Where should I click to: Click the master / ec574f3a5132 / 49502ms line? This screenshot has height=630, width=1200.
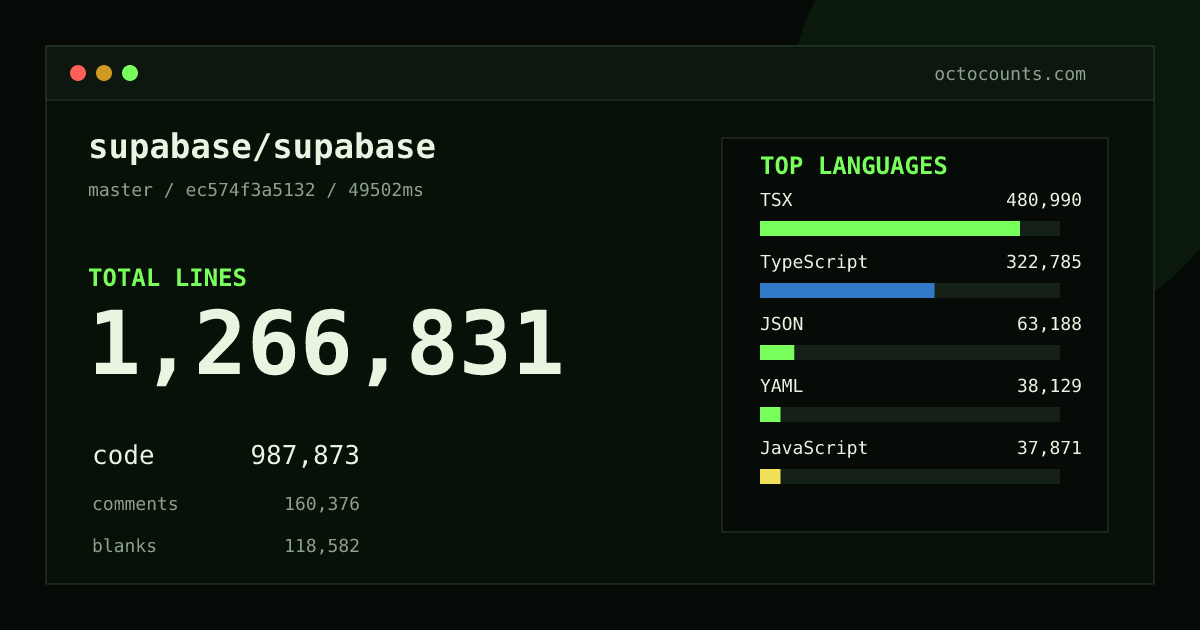256,190
